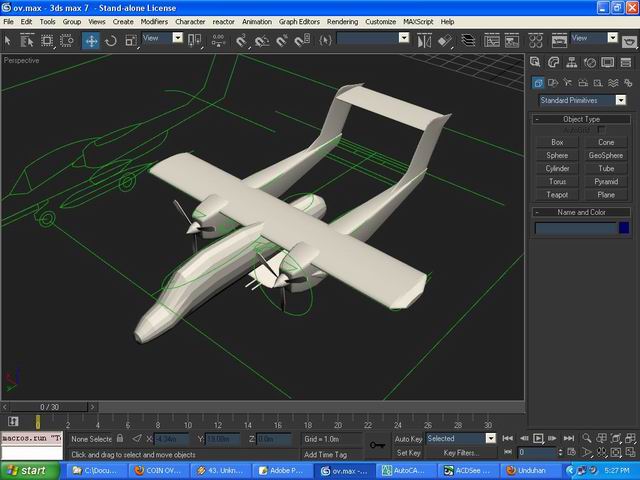
Task: Activate Select and Rotate tool
Action: (111, 40)
